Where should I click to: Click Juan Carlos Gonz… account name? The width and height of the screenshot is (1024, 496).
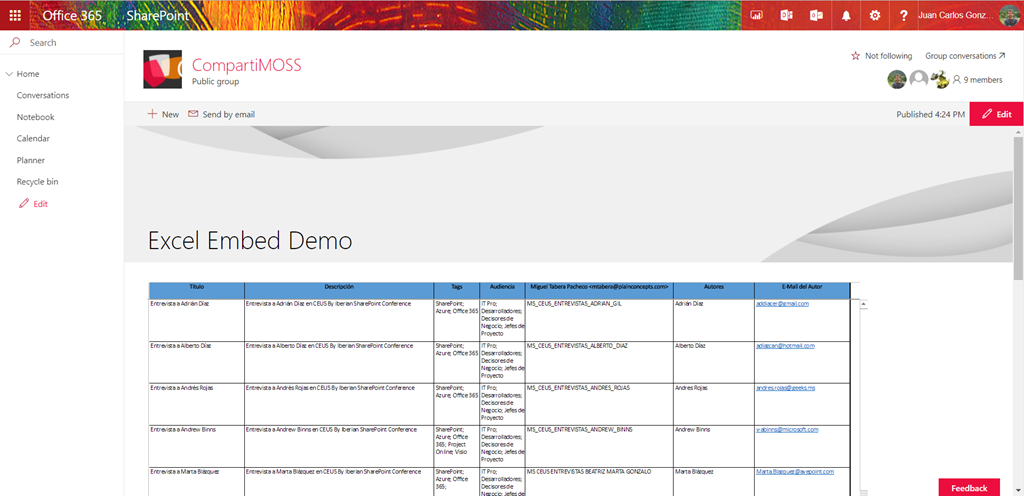click(957, 15)
